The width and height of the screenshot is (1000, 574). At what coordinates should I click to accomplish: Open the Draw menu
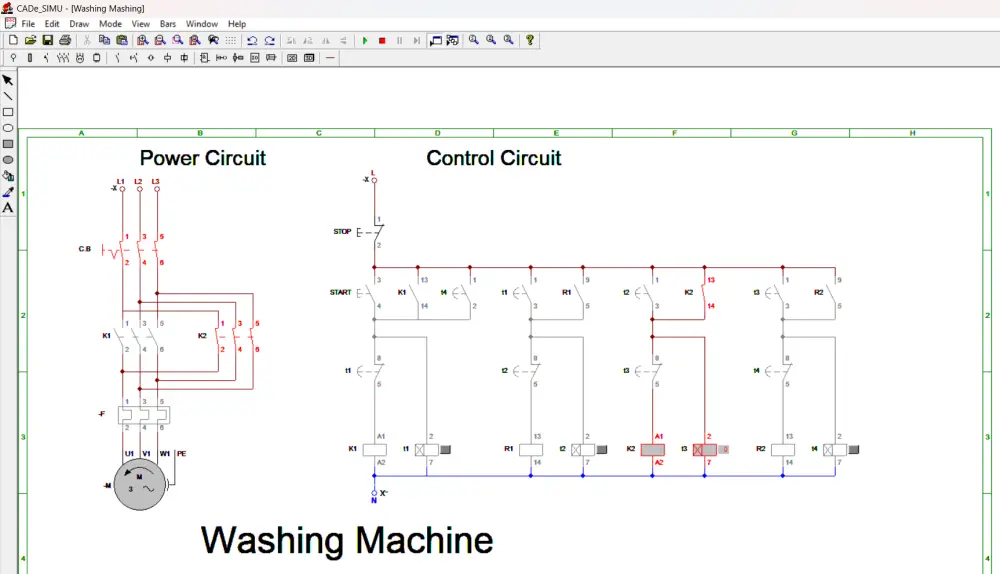point(79,24)
